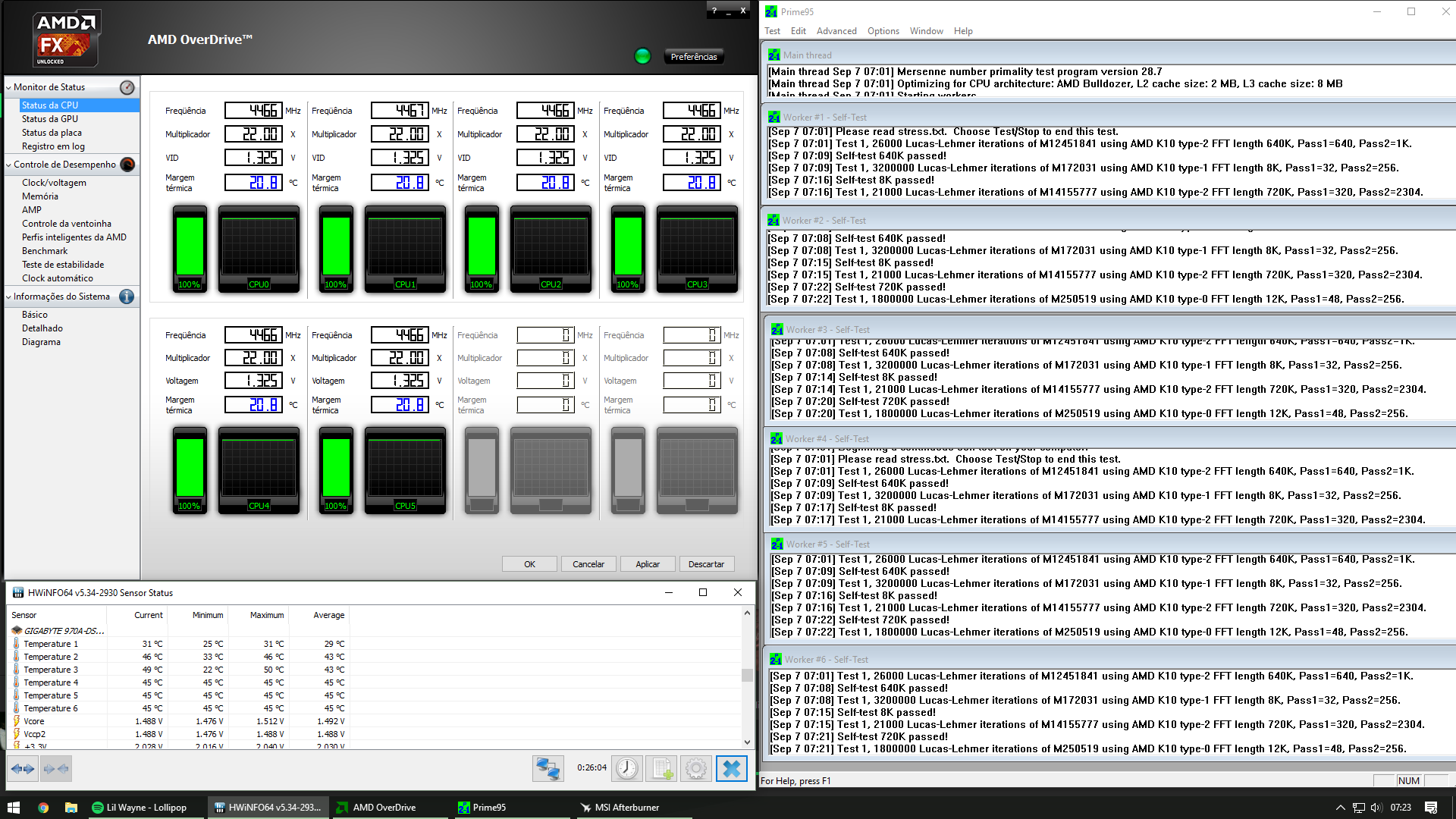
Task: Open the Prime95 Test menu
Action: 772,31
